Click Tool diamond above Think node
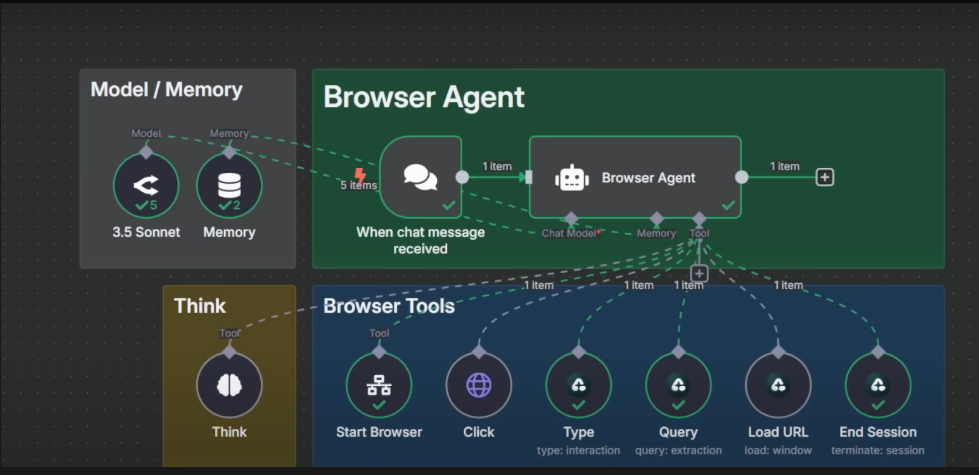This screenshot has height=475, width=979. click(229, 351)
